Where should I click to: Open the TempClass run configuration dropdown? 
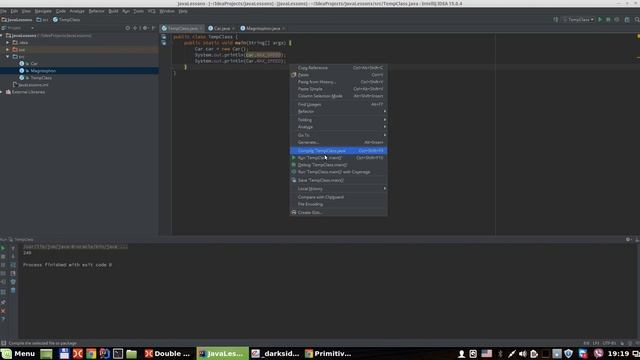tap(578, 20)
